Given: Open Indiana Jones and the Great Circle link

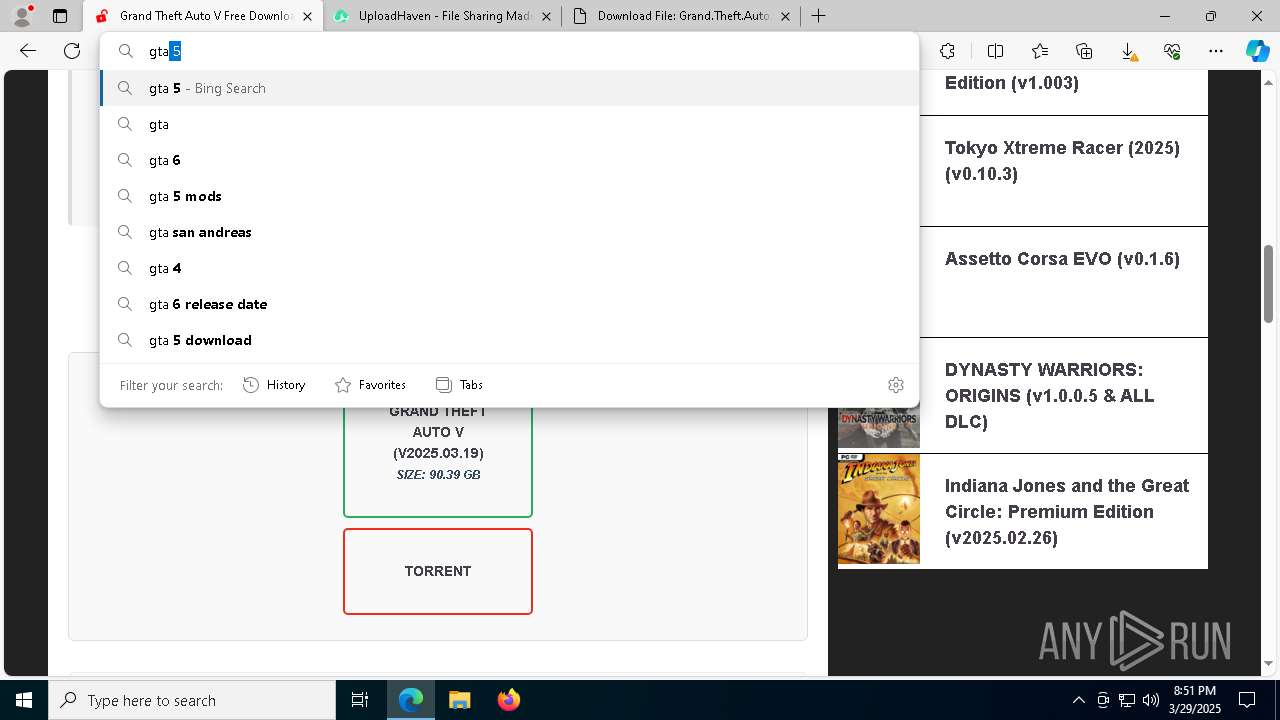Looking at the screenshot, I should (1067, 512).
